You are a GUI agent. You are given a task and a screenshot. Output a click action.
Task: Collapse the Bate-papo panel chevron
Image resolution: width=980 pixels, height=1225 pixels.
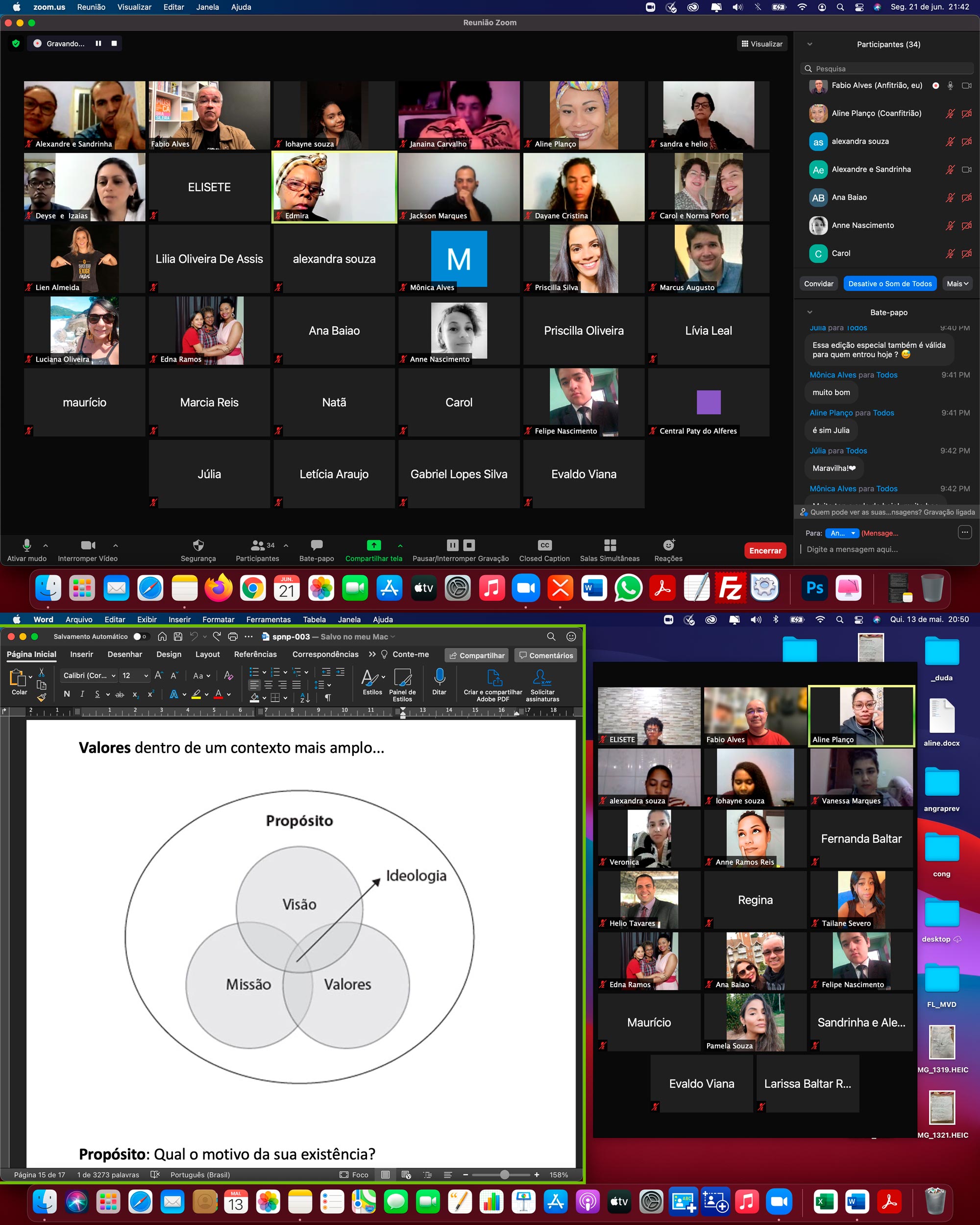pyautogui.click(x=809, y=312)
